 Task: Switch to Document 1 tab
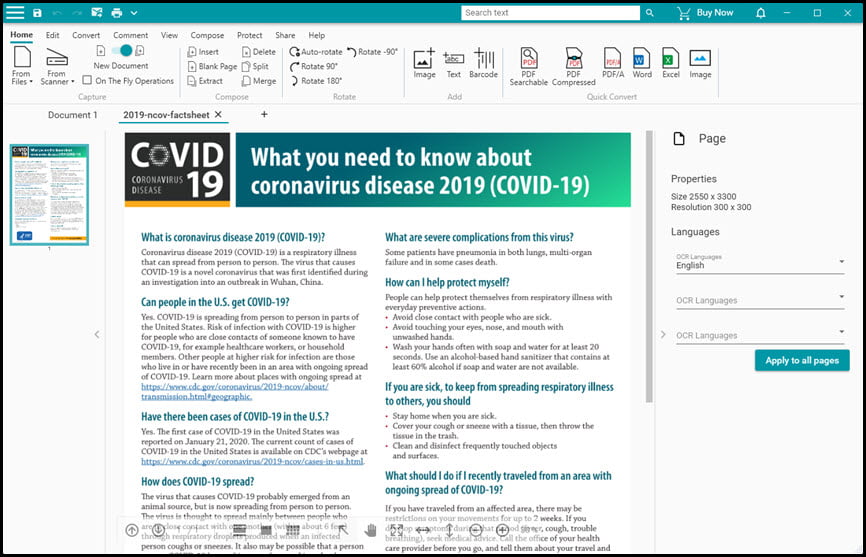coord(72,115)
